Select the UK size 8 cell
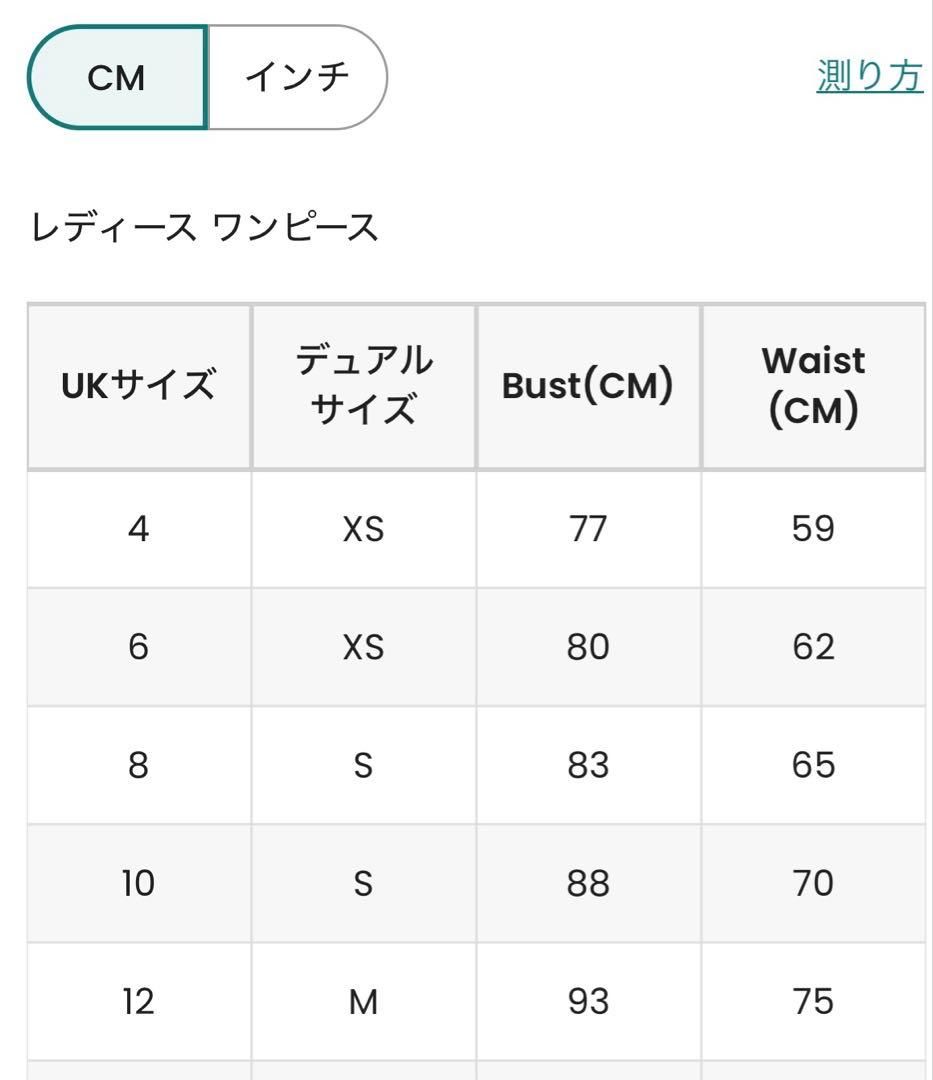This screenshot has width=933, height=1080. pyautogui.click(x=138, y=765)
